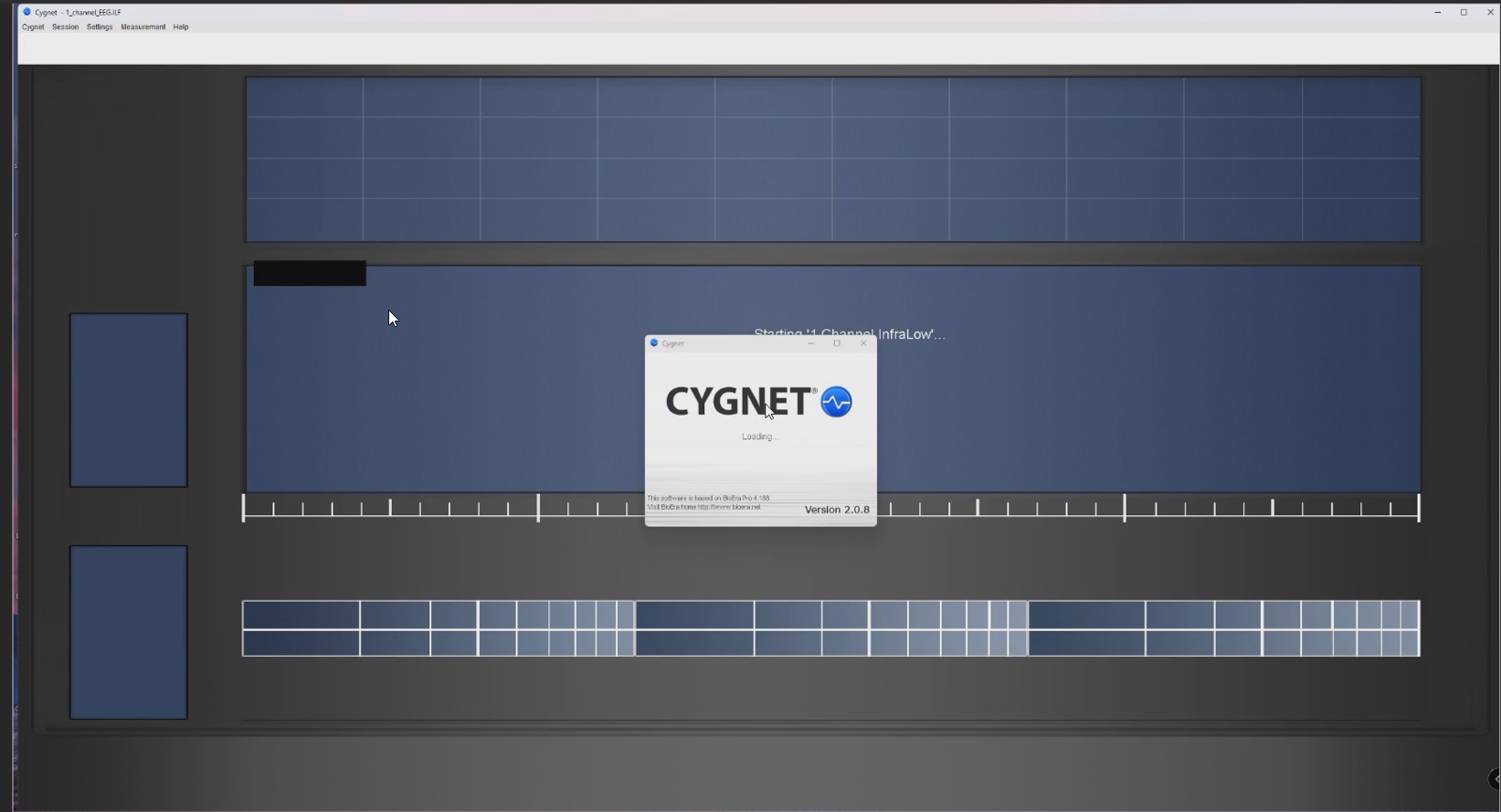Close the Cygnet splash window
The width and height of the screenshot is (1501, 812).
click(x=863, y=343)
